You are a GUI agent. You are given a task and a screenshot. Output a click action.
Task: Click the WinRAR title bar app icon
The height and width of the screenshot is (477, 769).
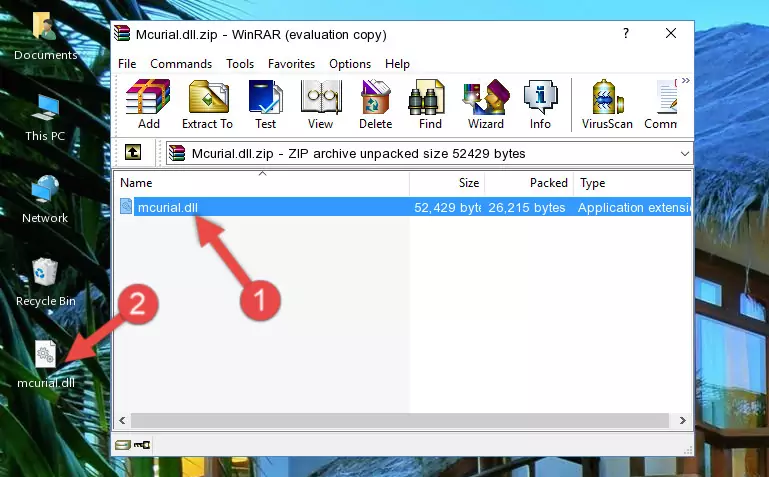tap(122, 33)
